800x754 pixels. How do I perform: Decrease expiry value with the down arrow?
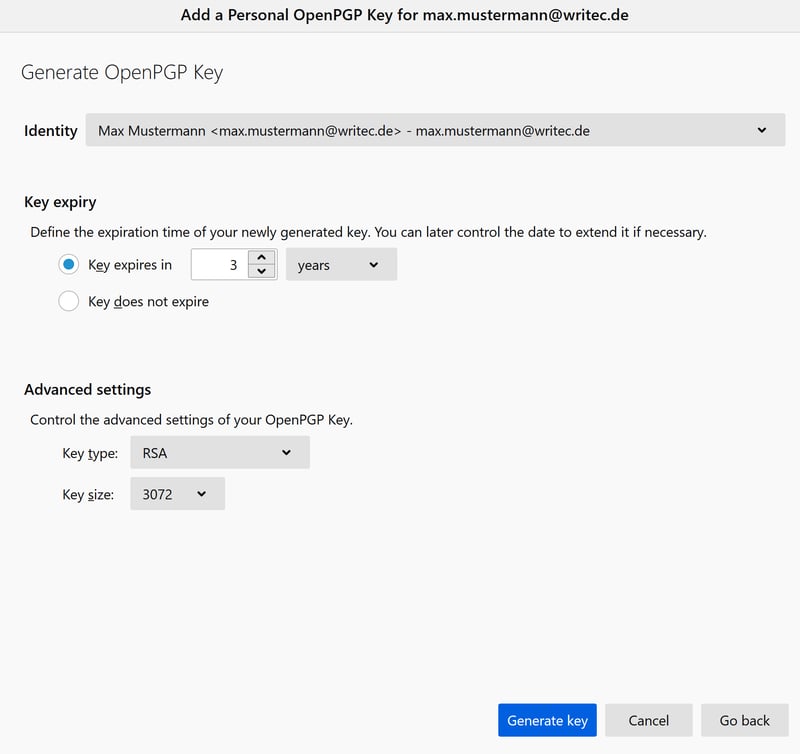point(261,272)
